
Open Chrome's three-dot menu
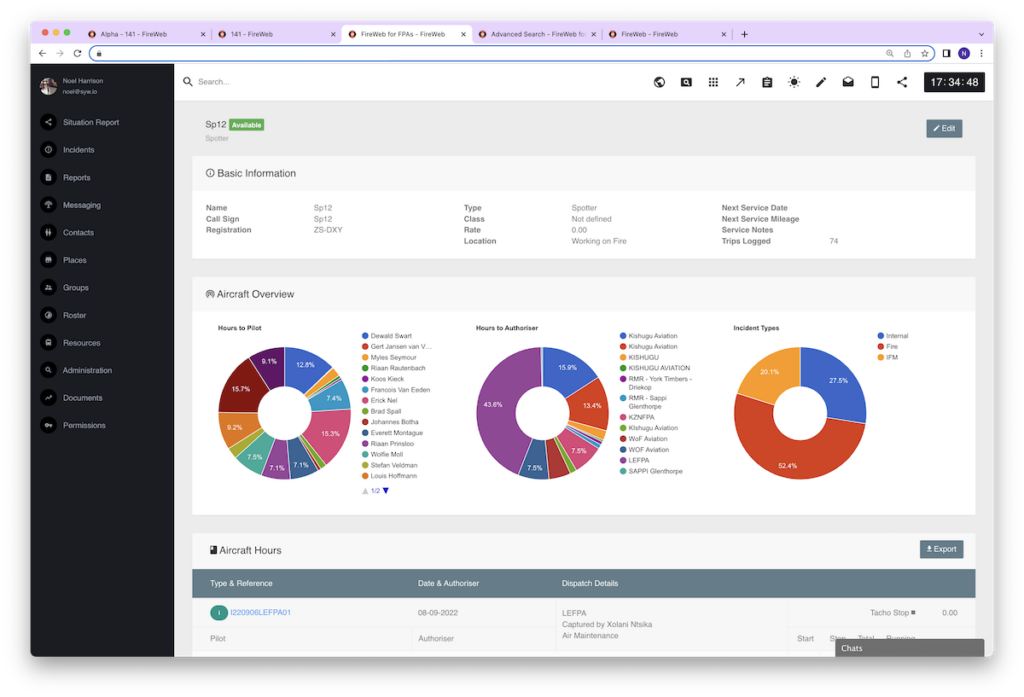[x=981, y=53]
